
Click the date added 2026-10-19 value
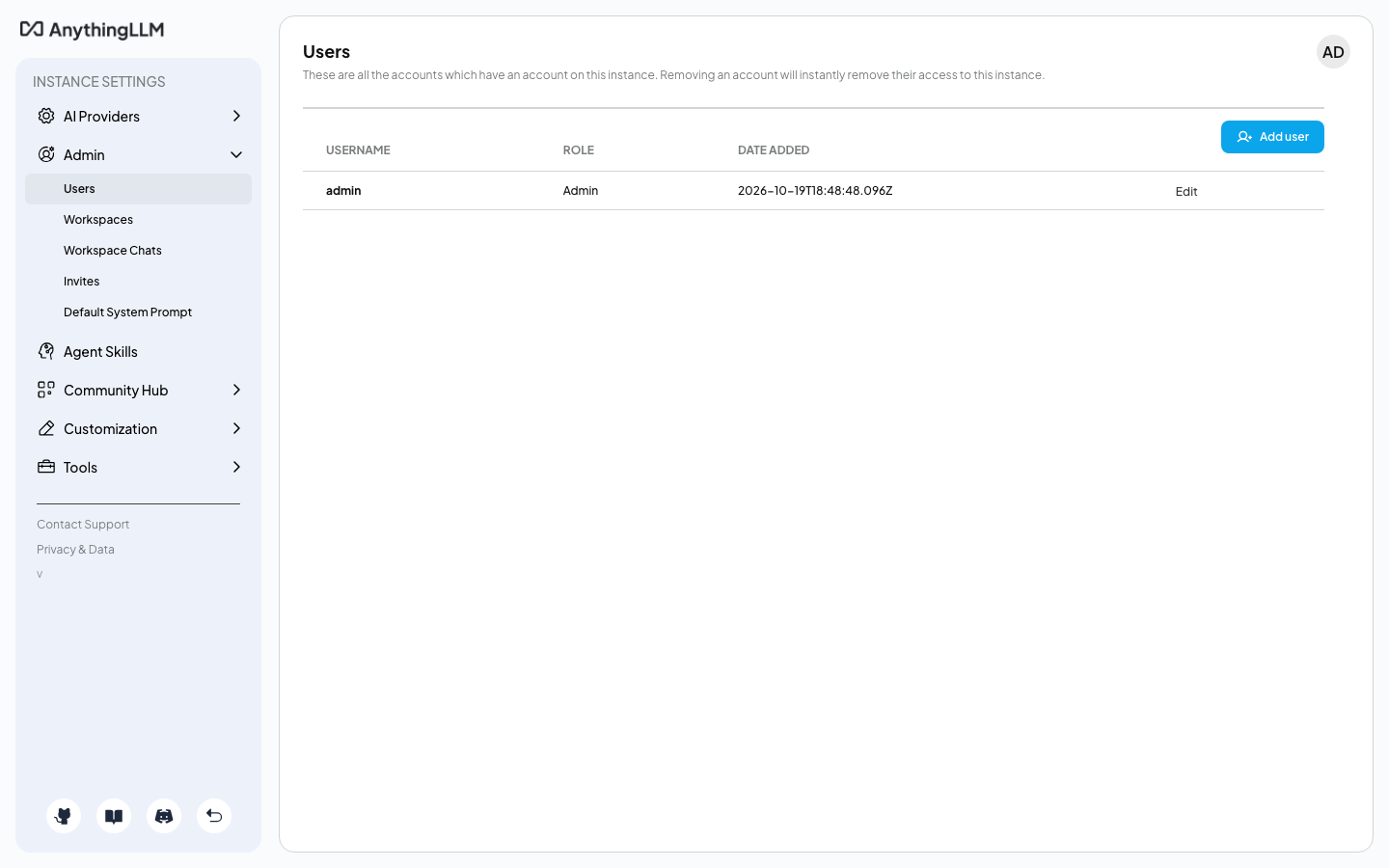(x=815, y=191)
